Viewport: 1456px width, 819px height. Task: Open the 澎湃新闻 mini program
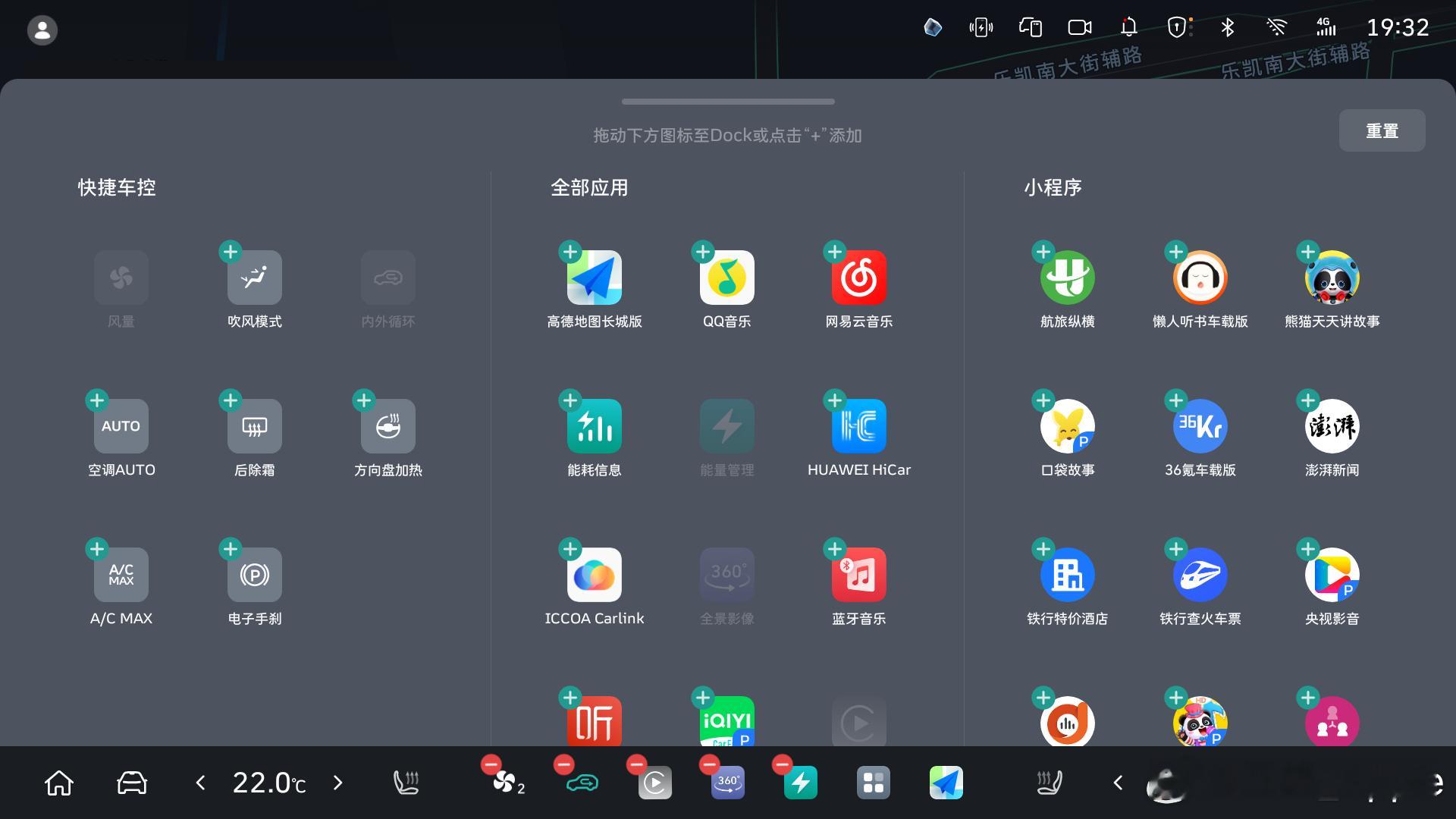pyautogui.click(x=1332, y=426)
